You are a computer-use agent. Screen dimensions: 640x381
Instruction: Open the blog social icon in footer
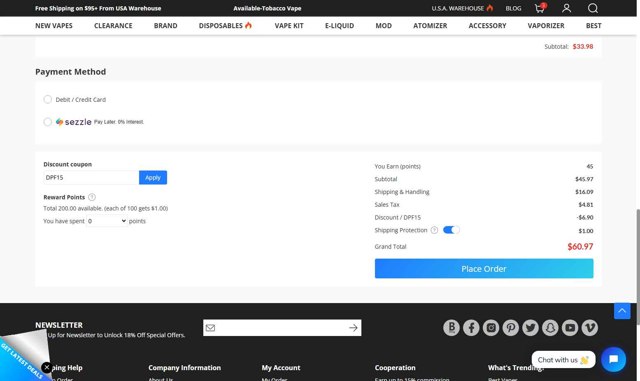(x=451, y=328)
